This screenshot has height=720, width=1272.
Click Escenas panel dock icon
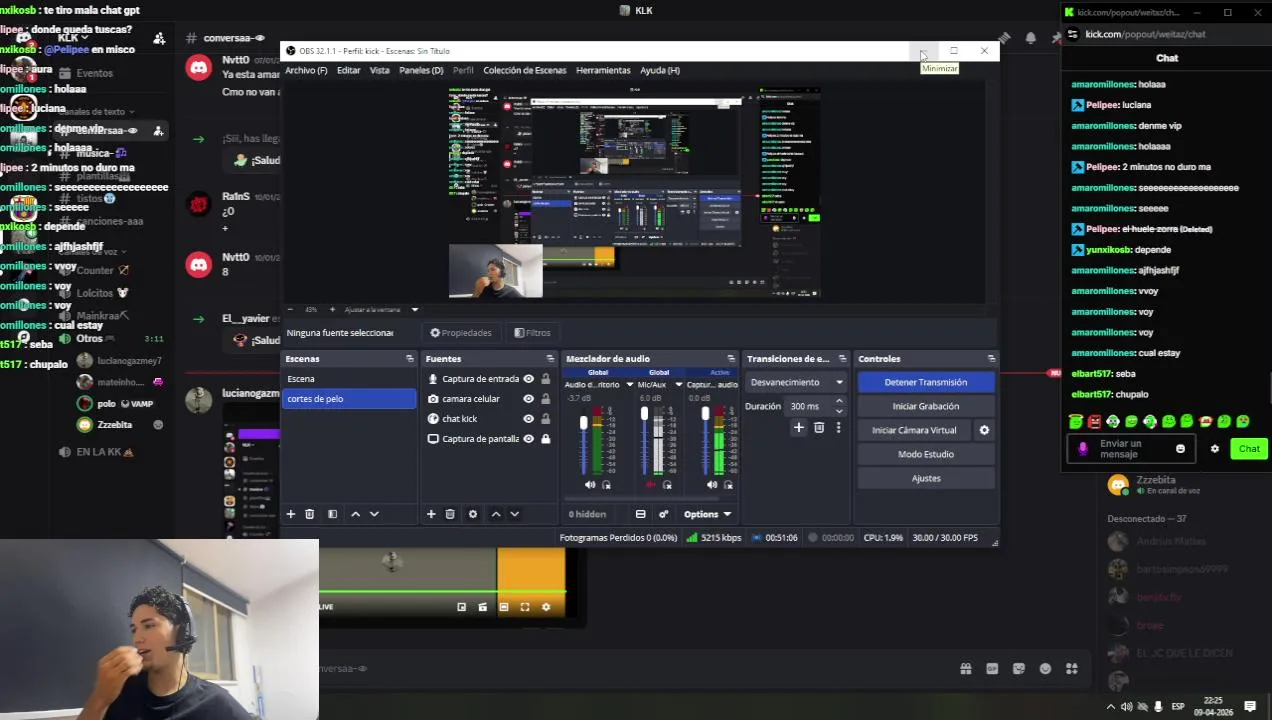(409, 359)
